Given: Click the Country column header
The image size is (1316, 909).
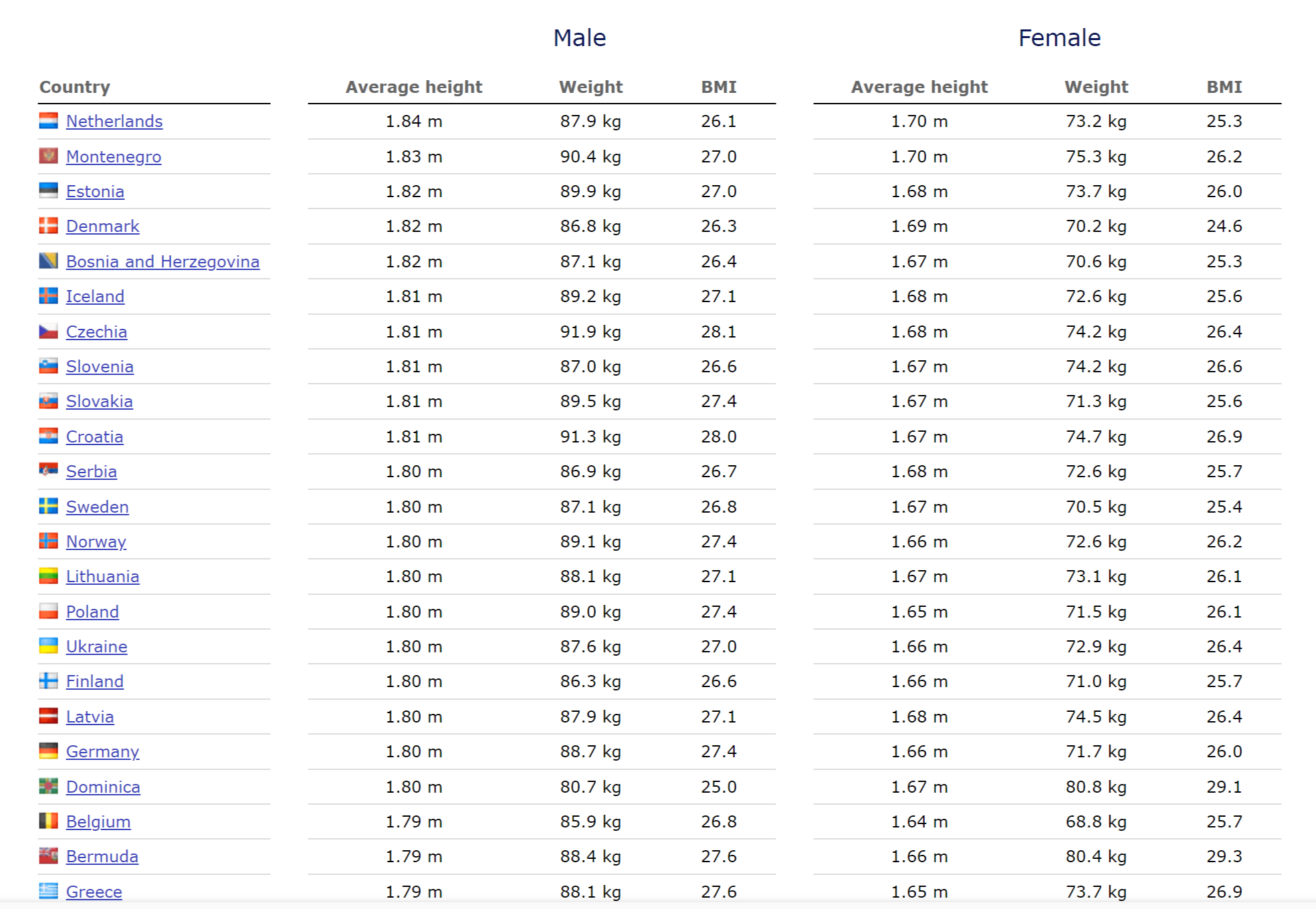Looking at the screenshot, I should coord(74,87).
